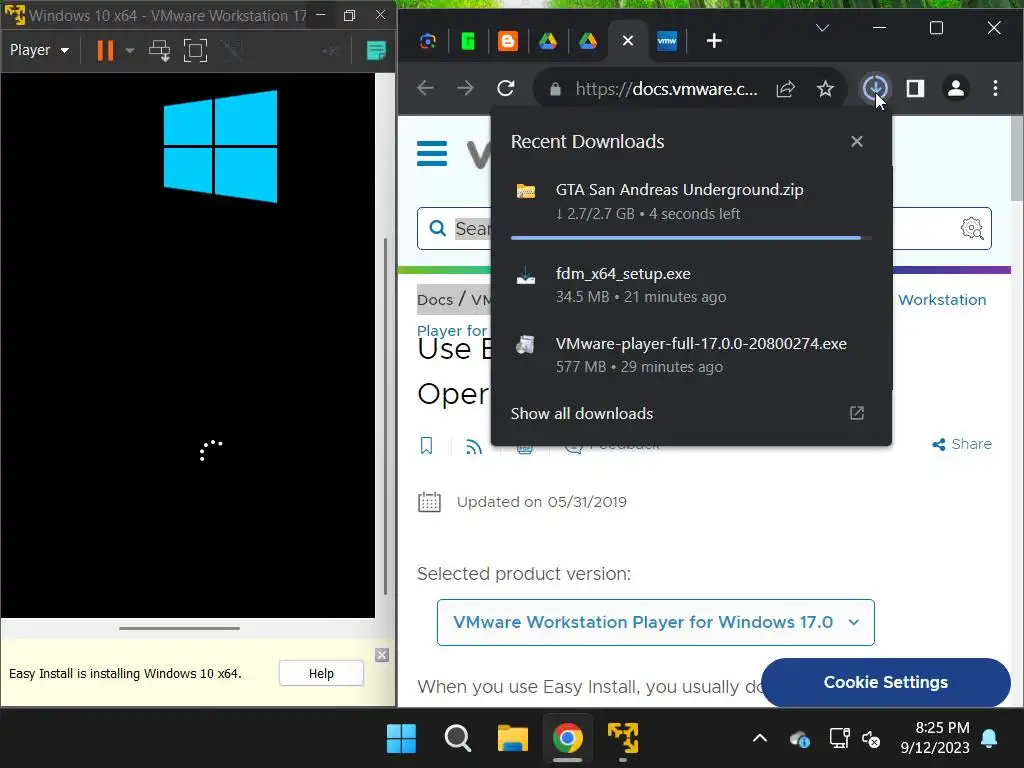Open downloads page via external link icon

(857, 413)
